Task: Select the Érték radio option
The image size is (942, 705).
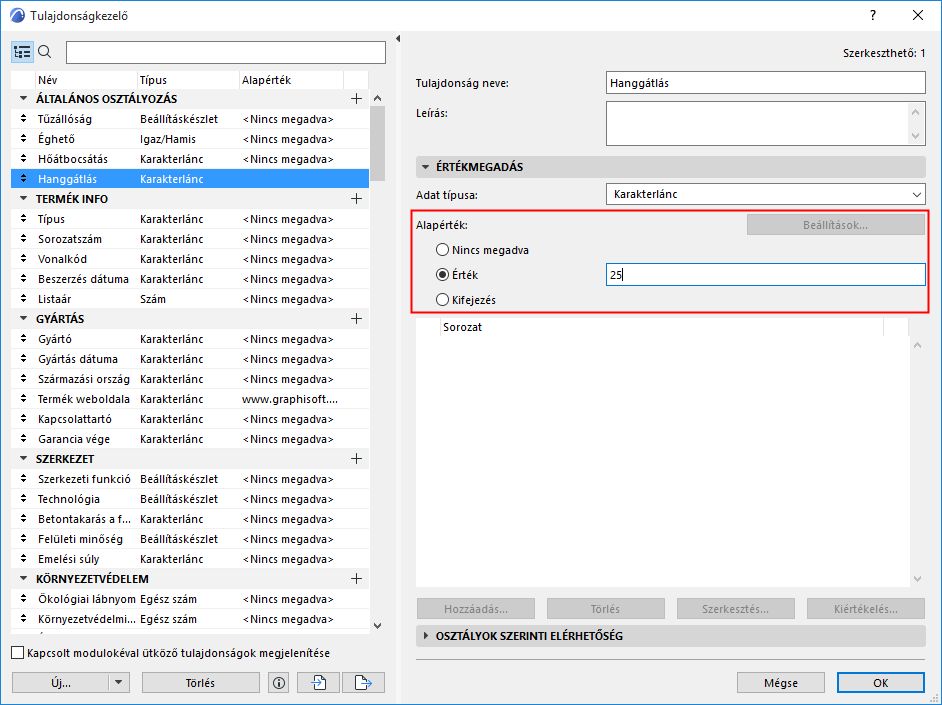Action: pos(442,274)
